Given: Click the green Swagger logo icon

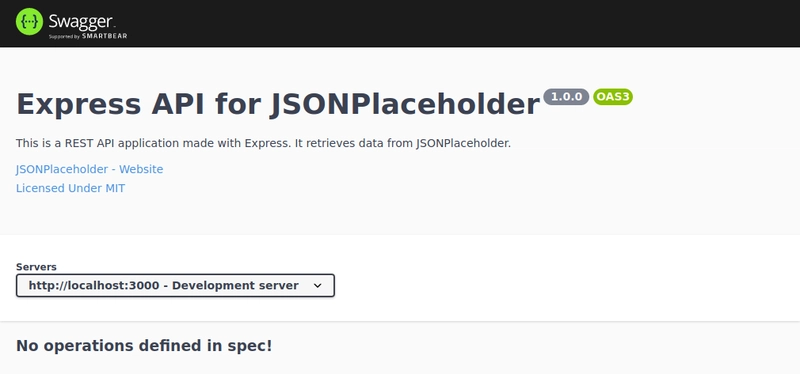Looking at the screenshot, I should pos(29,21).
